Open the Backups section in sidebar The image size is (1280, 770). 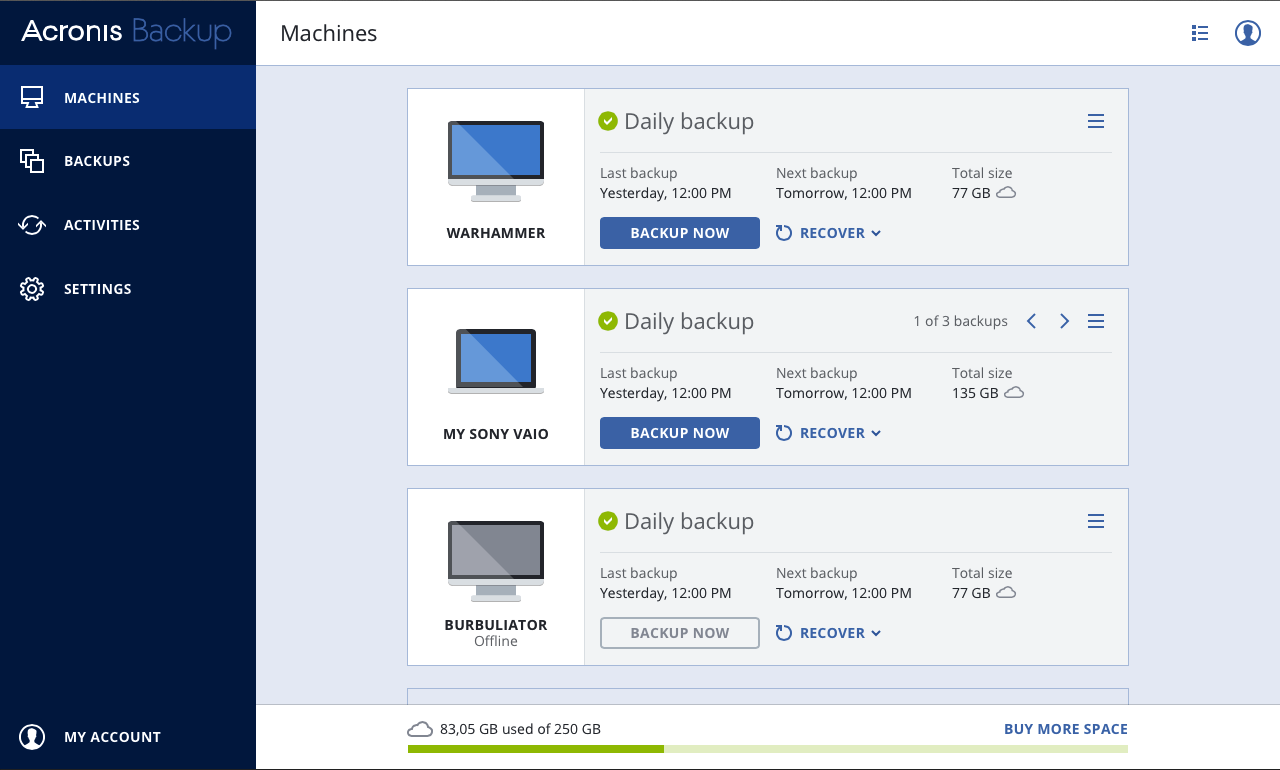96,161
